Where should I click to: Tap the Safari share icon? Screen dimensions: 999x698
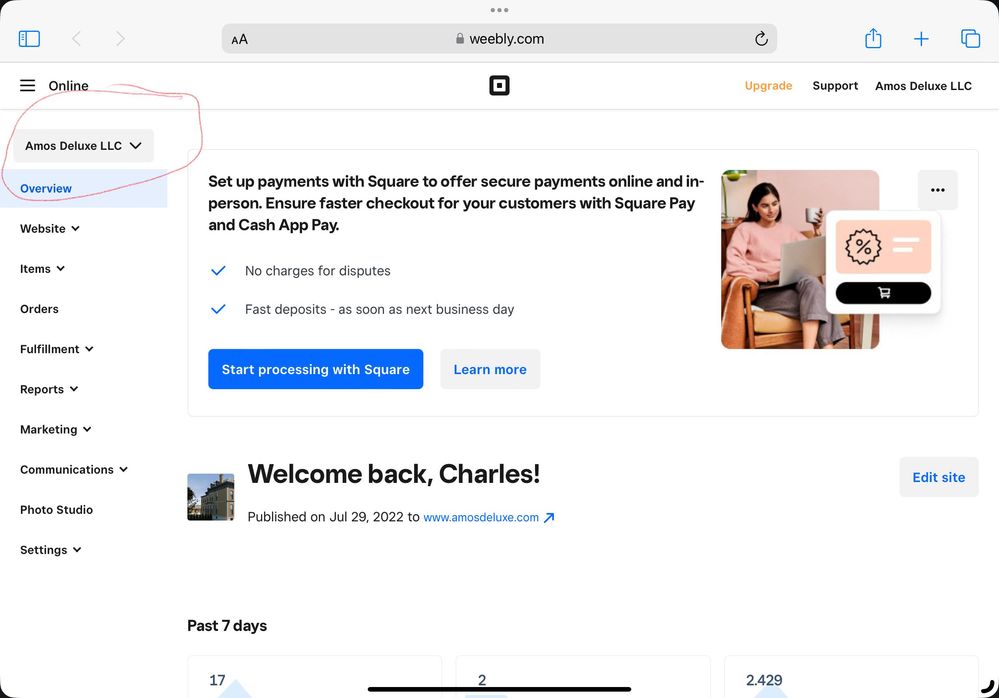(x=873, y=39)
